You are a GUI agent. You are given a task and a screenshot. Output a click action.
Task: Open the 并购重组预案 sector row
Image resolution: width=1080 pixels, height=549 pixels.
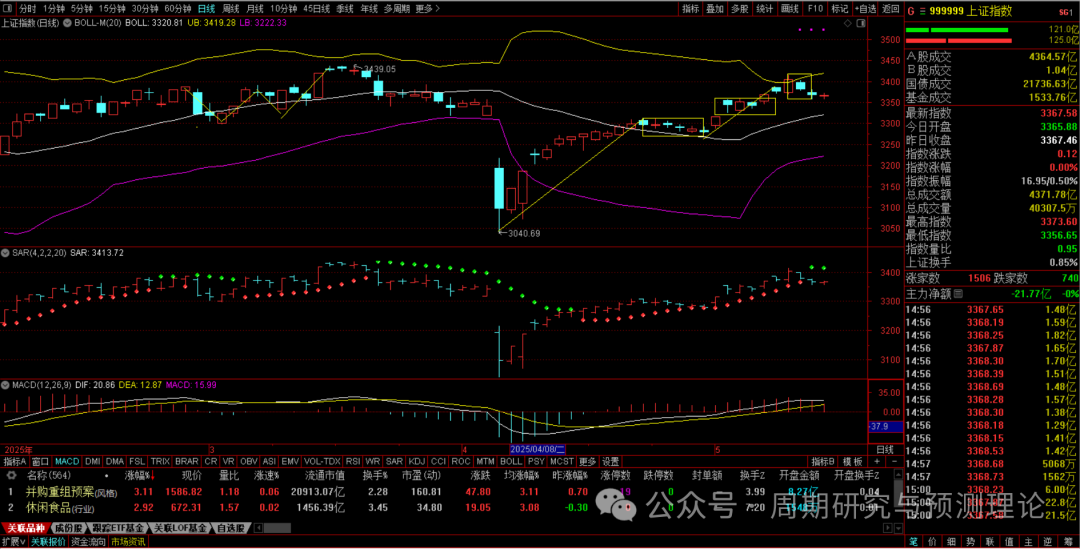[58, 492]
